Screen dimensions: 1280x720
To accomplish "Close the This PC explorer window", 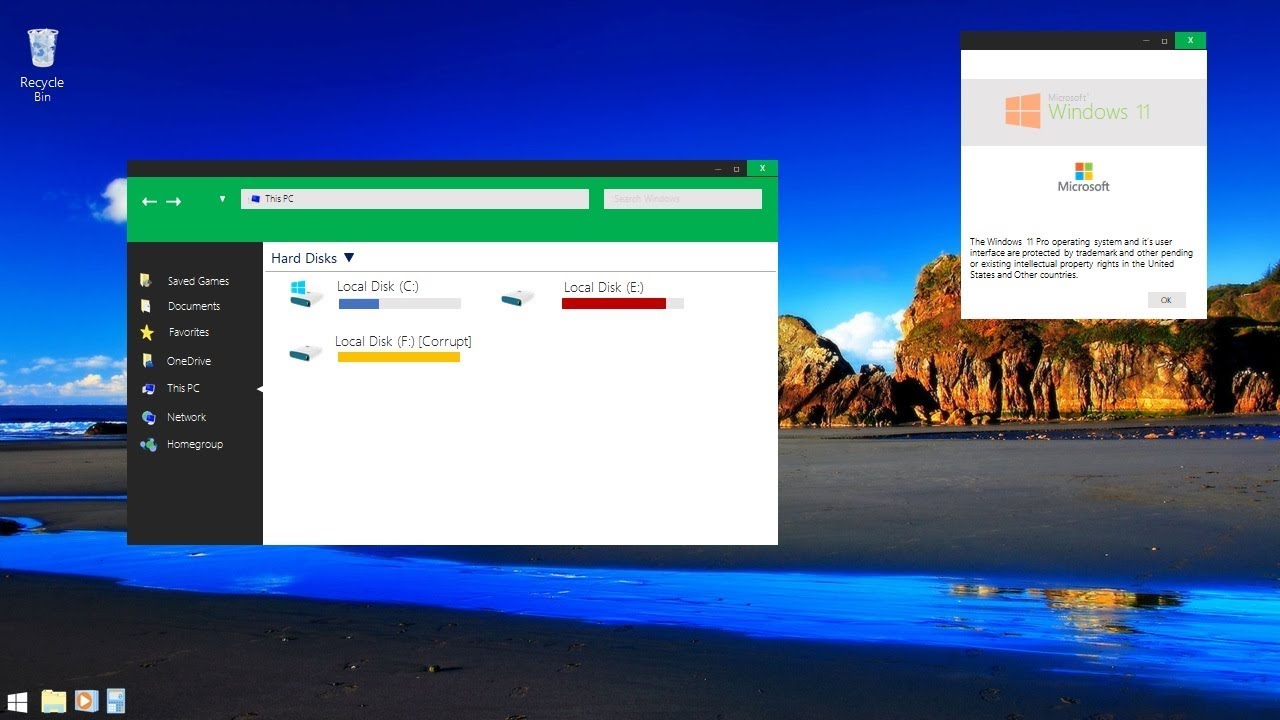I will 762,169.
